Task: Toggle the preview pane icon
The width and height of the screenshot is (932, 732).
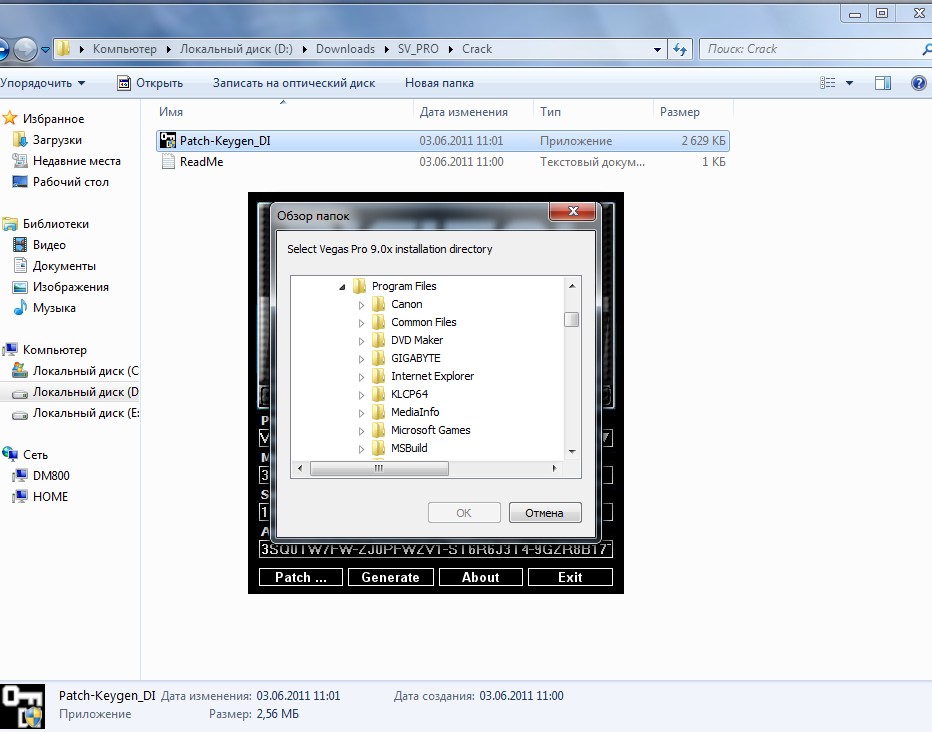Action: coord(883,83)
